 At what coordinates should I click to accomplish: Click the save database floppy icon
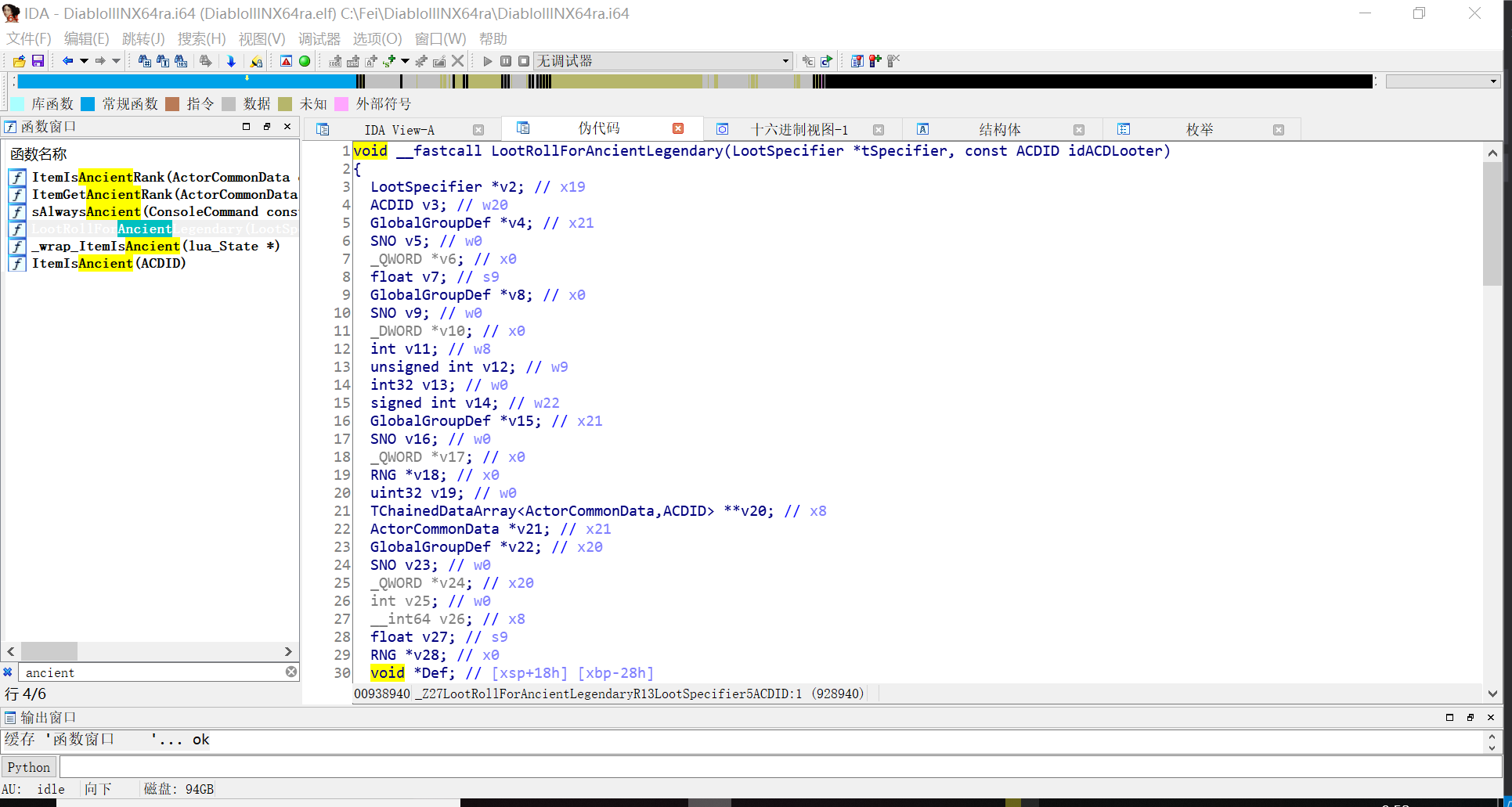tap(38, 61)
